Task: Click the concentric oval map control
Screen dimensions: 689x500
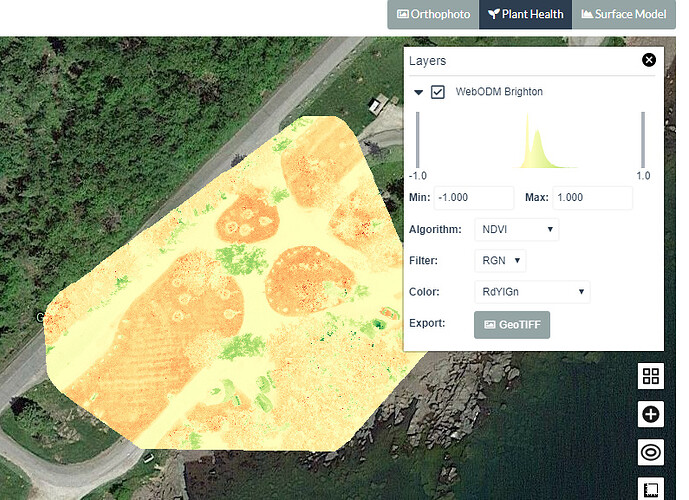Action: pos(651,452)
